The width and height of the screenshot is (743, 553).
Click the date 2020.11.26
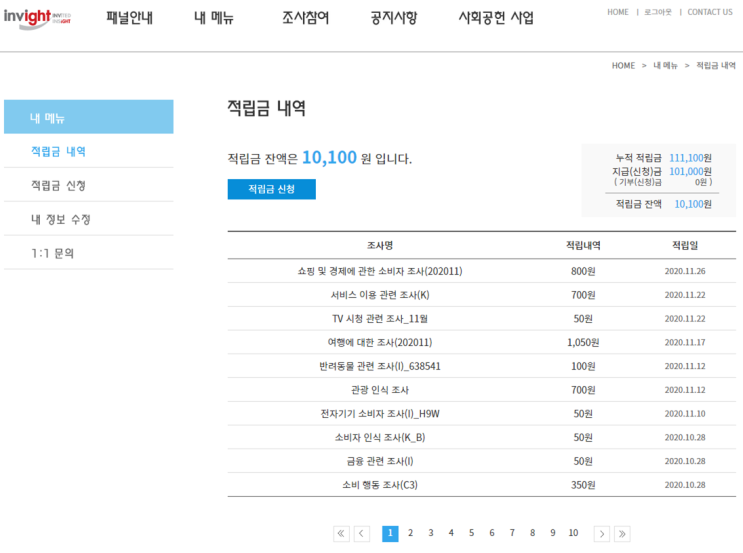(685, 271)
